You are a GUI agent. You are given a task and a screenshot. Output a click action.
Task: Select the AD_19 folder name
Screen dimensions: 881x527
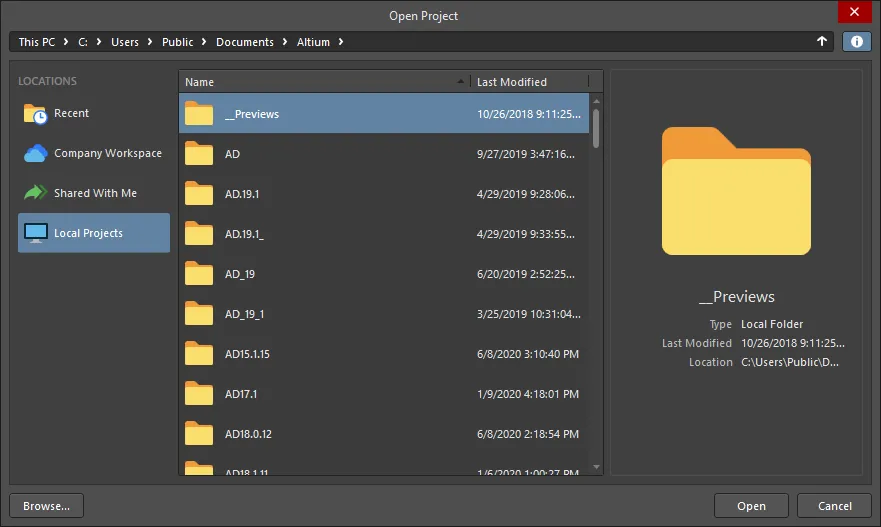pyautogui.click(x=240, y=274)
